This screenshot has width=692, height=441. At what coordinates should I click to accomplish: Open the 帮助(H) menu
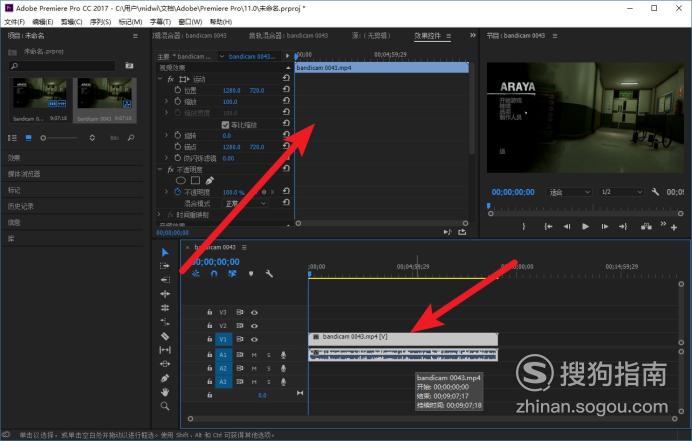pyautogui.click(x=221, y=22)
